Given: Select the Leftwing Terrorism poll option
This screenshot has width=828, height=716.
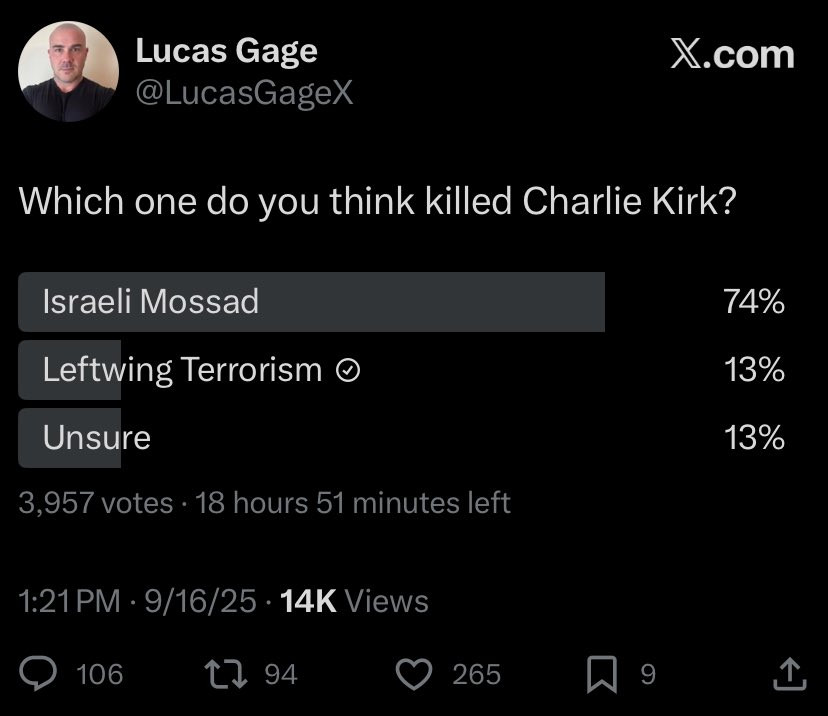Looking at the screenshot, I should 401,370.
